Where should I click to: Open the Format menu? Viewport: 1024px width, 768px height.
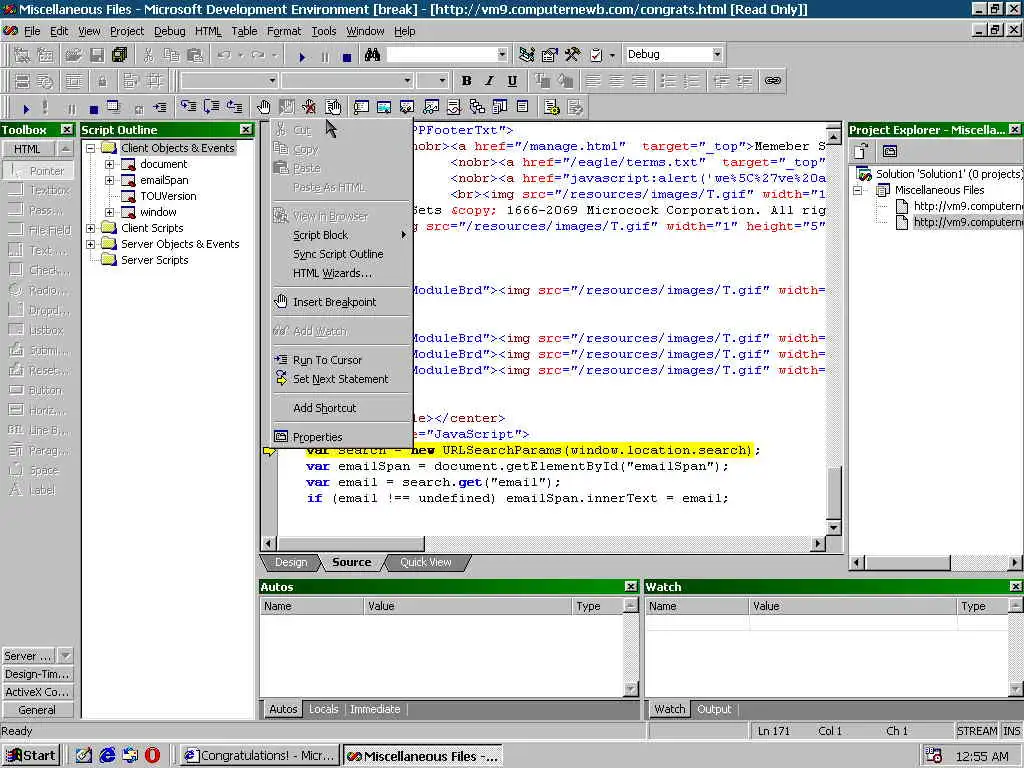(x=284, y=31)
